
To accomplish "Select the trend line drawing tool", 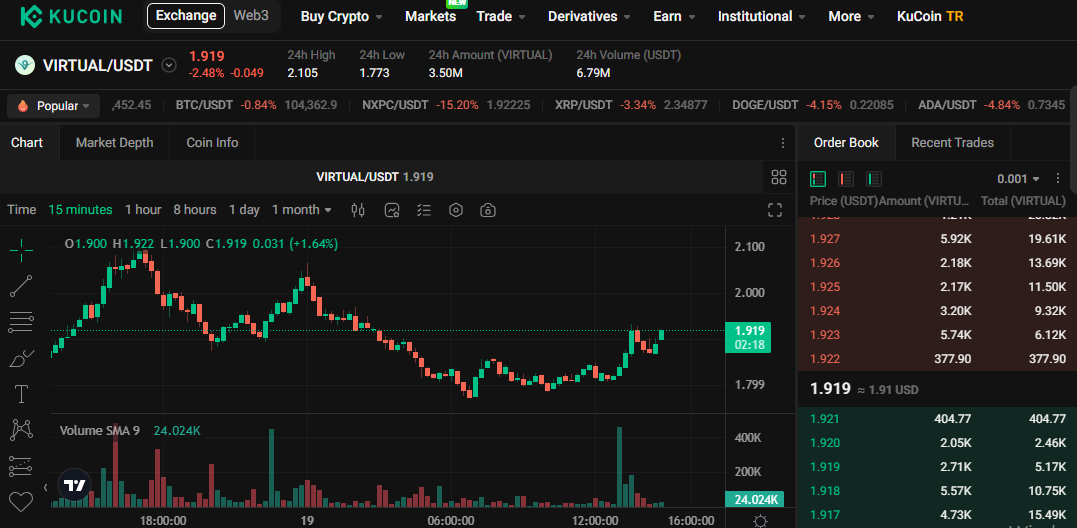I will click(x=21, y=286).
